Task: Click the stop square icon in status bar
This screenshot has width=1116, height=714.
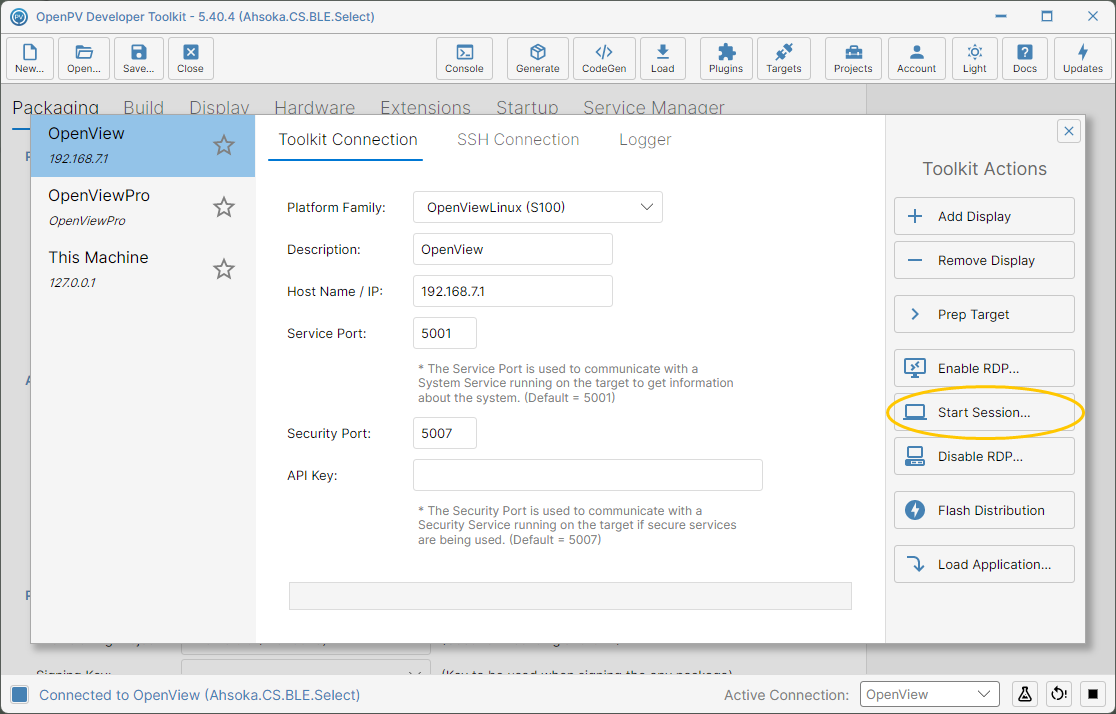Action: tap(1093, 694)
